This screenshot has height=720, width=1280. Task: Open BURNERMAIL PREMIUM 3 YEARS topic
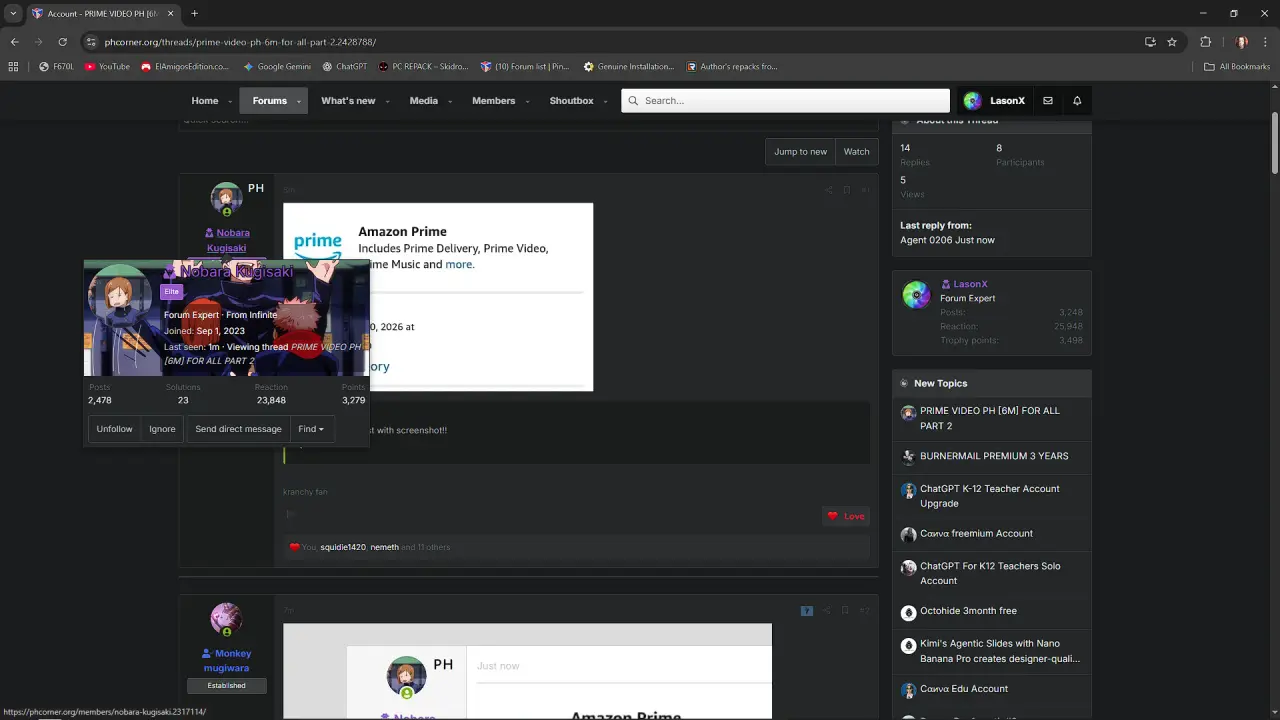tap(994, 456)
